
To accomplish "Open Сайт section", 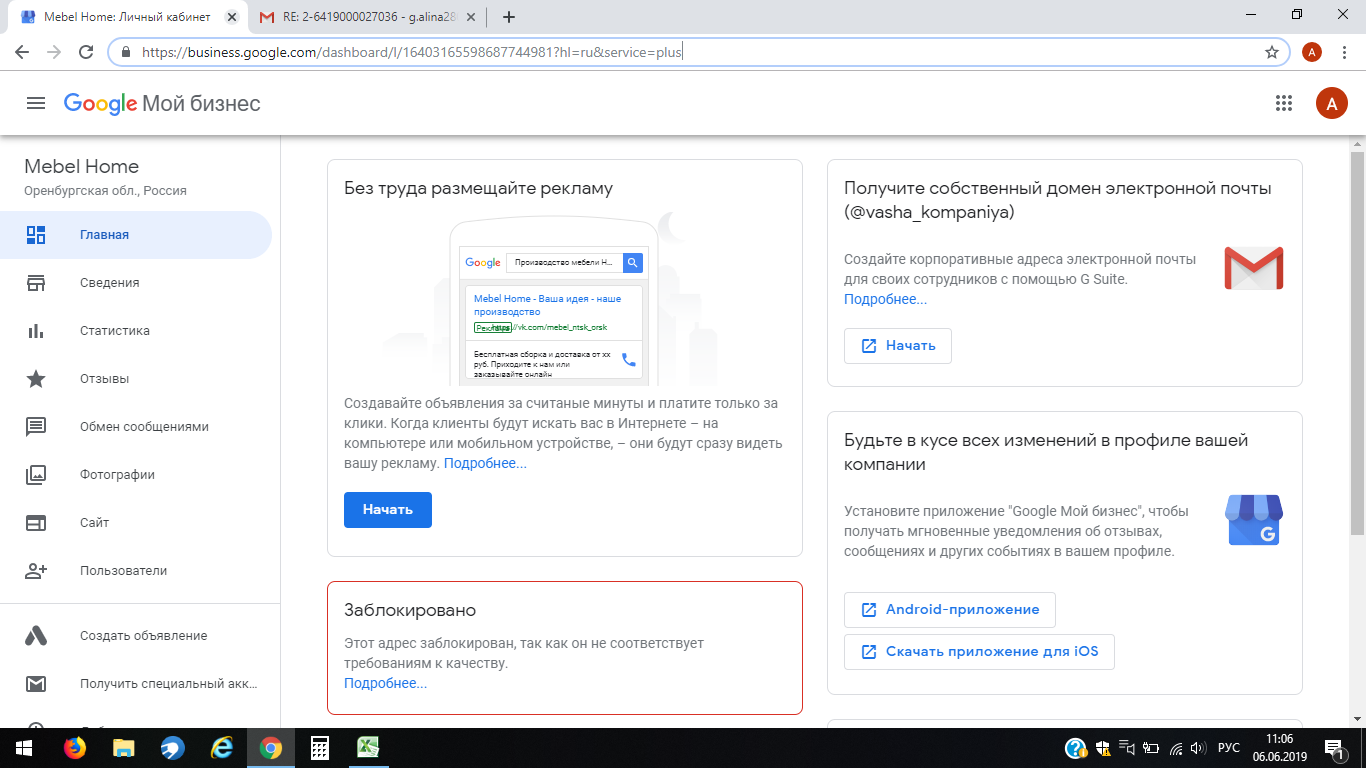I will (136, 523).
